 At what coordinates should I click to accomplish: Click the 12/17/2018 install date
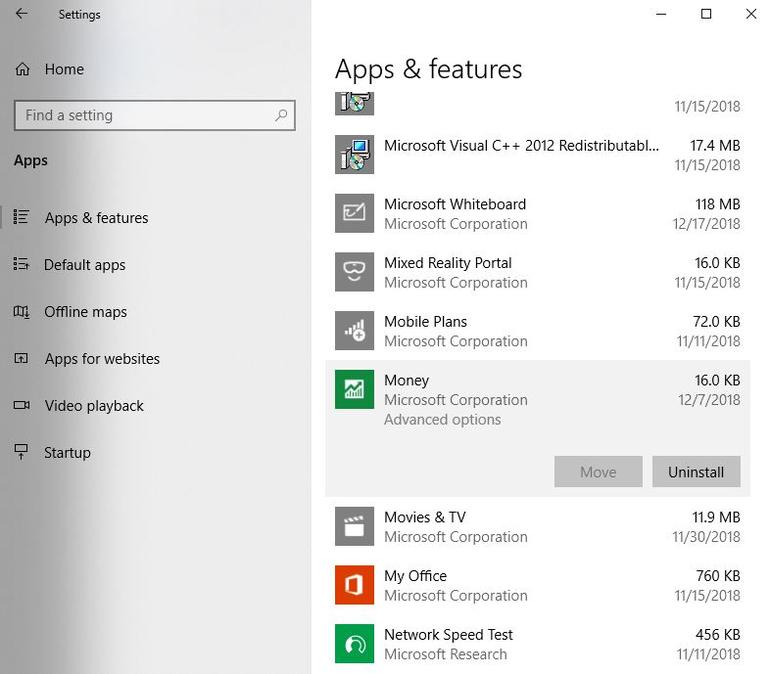pyautogui.click(x=706, y=224)
